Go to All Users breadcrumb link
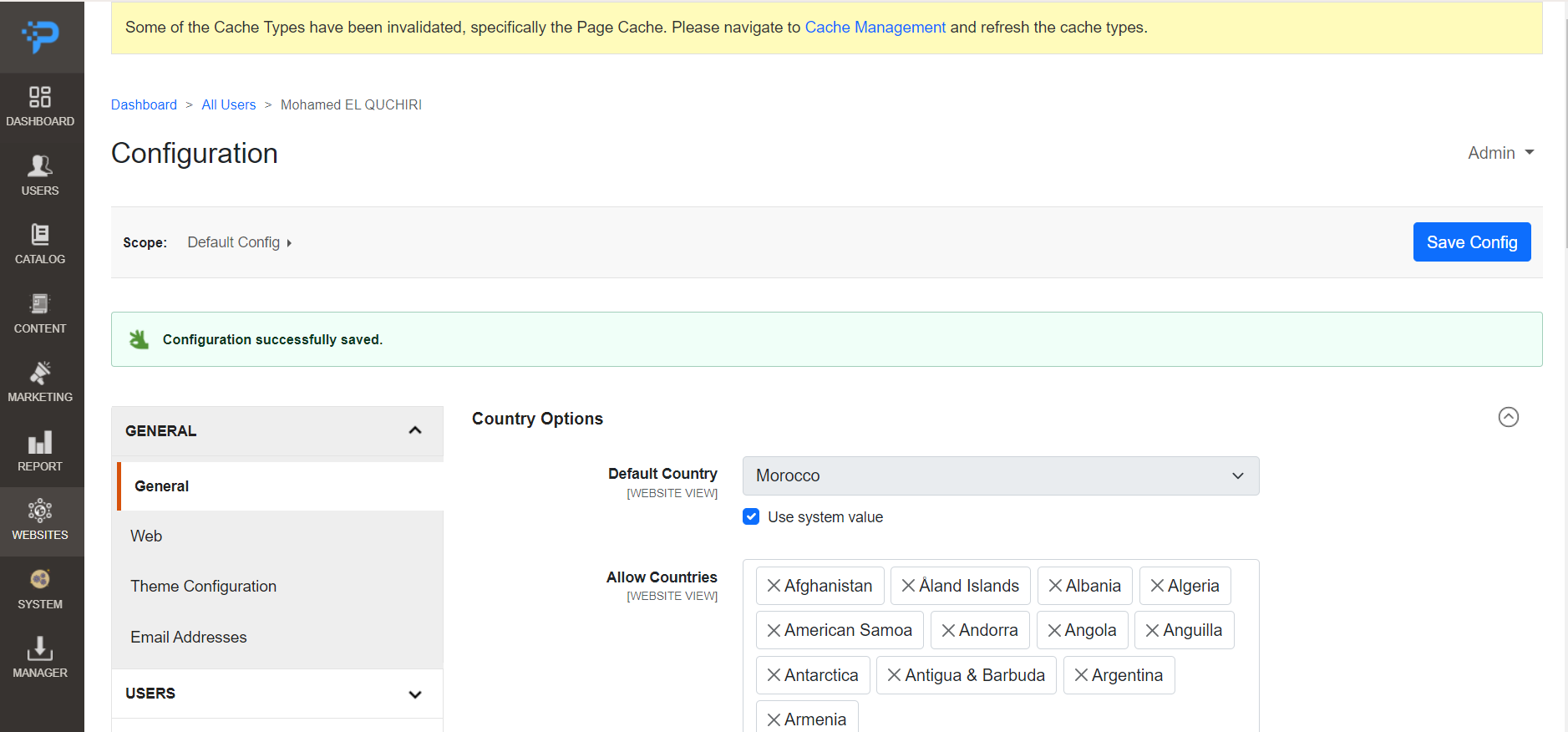The height and width of the screenshot is (732, 1568). coord(228,104)
